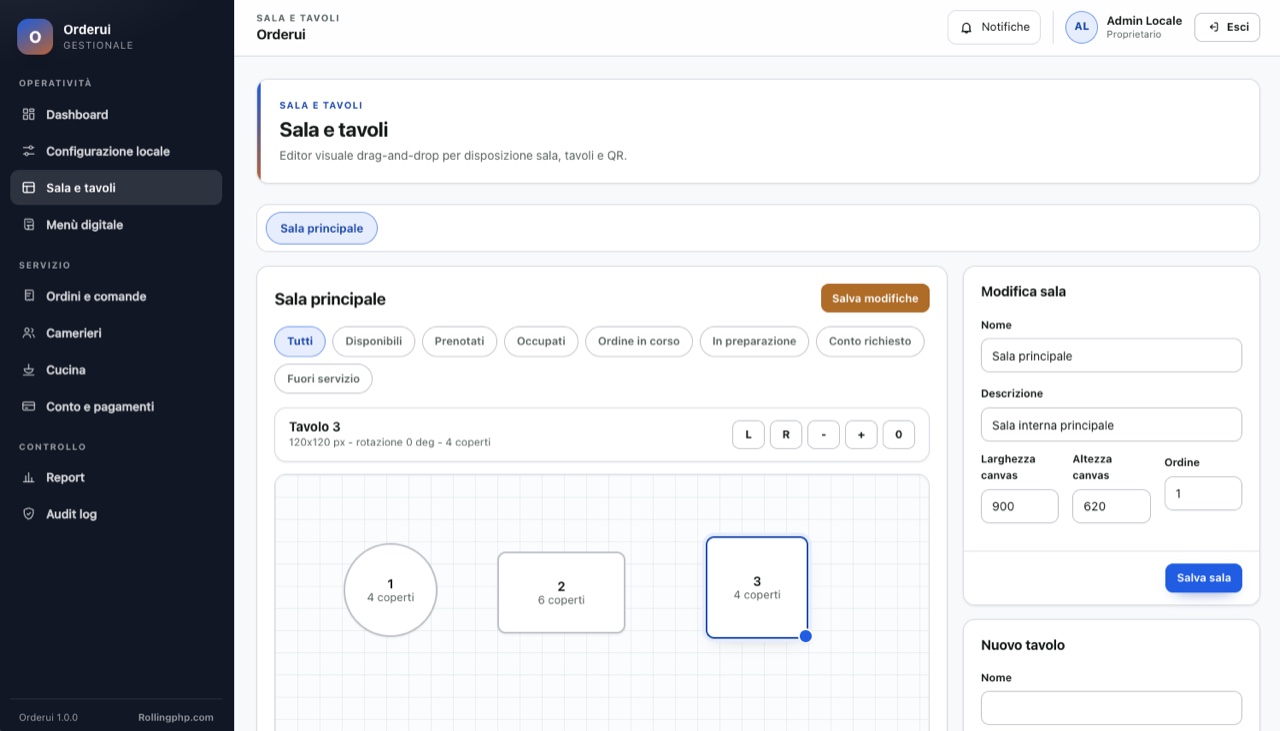Click the Audit log shield icon
Image resolution: width=1280 pixels, height=731 pixels.
[29, 514]
